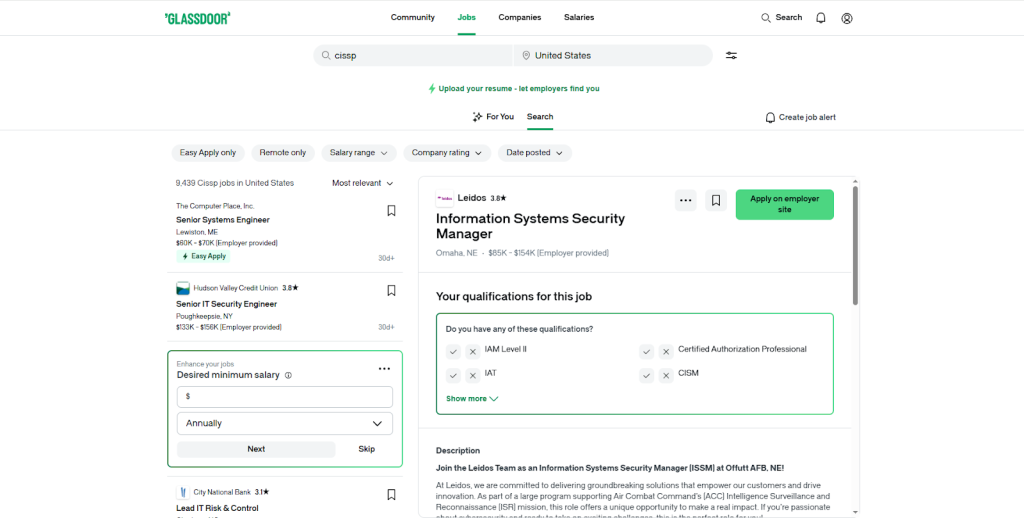Open more options menu for Leidos job
The width and height of the screenshot is (1024, 518).
coord(685,200)
